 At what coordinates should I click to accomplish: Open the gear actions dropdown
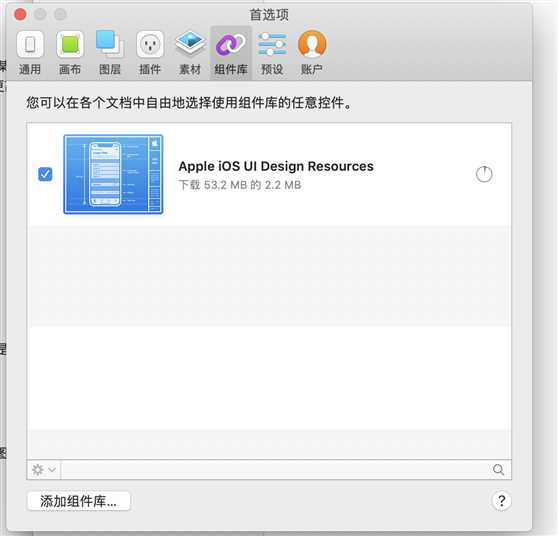(x=44, y=469)
